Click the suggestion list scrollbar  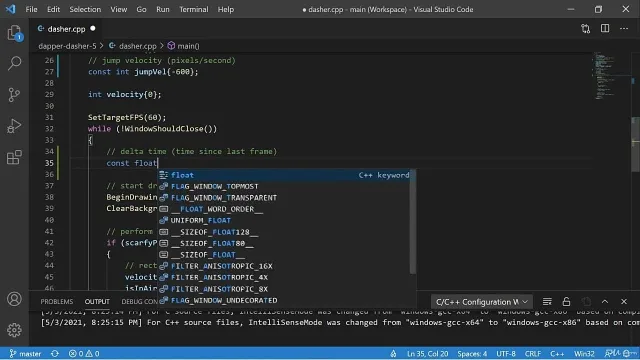(413, 221)
